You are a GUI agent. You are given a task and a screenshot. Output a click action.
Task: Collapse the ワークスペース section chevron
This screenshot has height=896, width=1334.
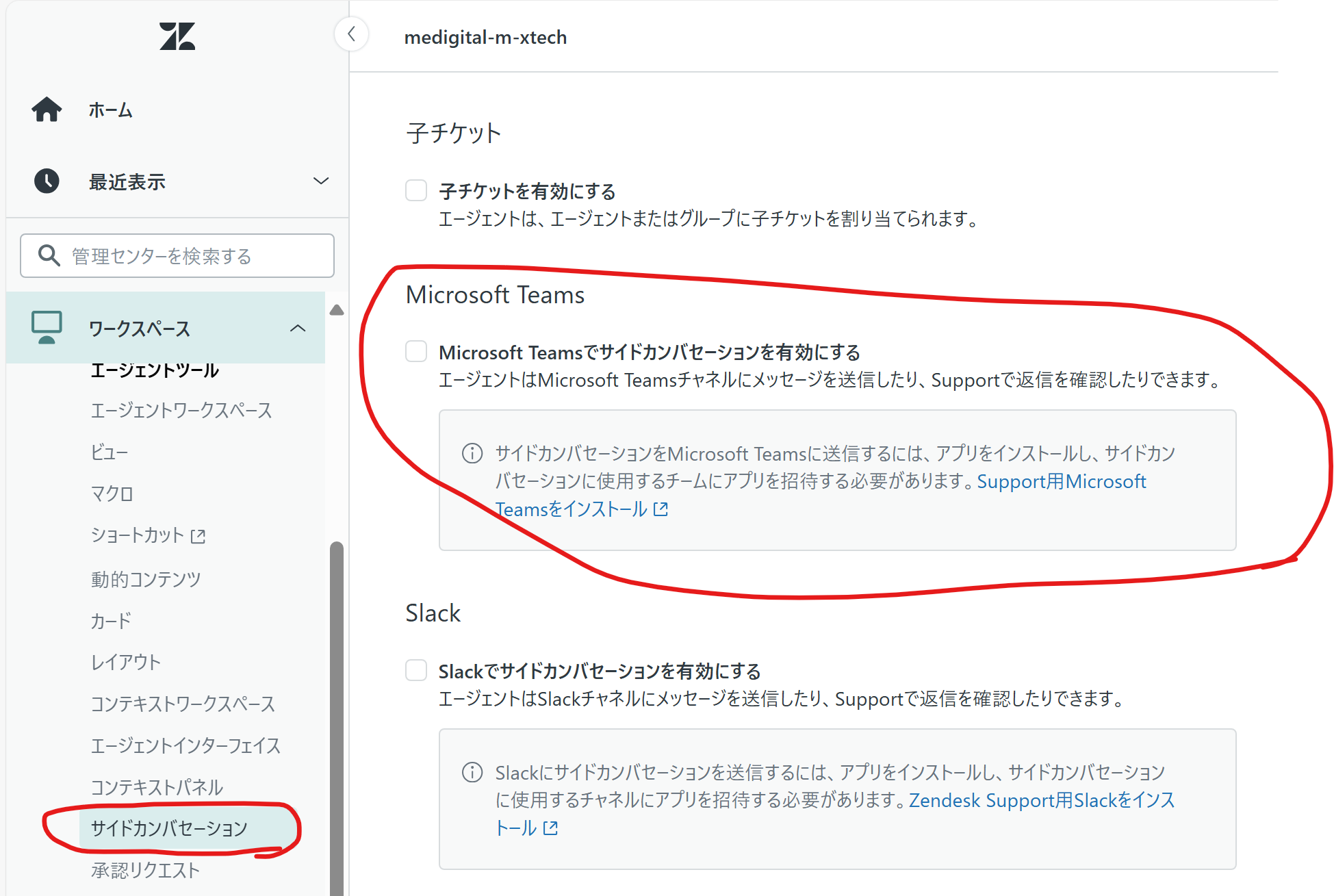coord(298,329)
